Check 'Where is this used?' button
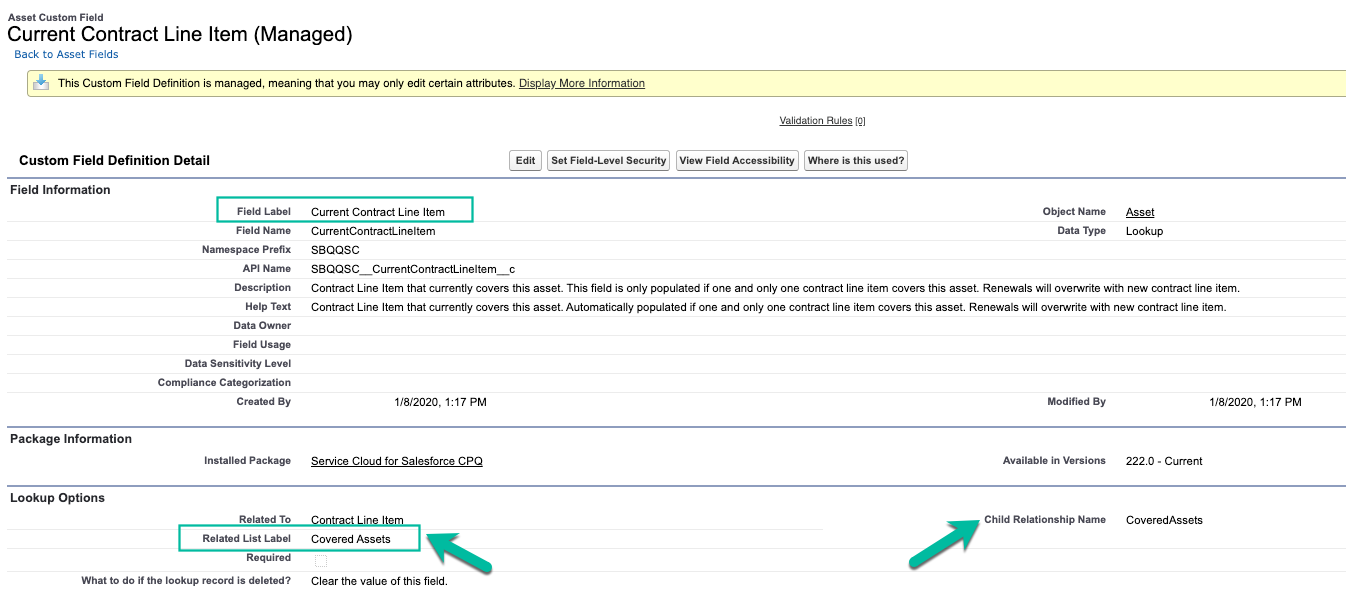The height and width of the screenshot is (604, 1346). [855, 160]
